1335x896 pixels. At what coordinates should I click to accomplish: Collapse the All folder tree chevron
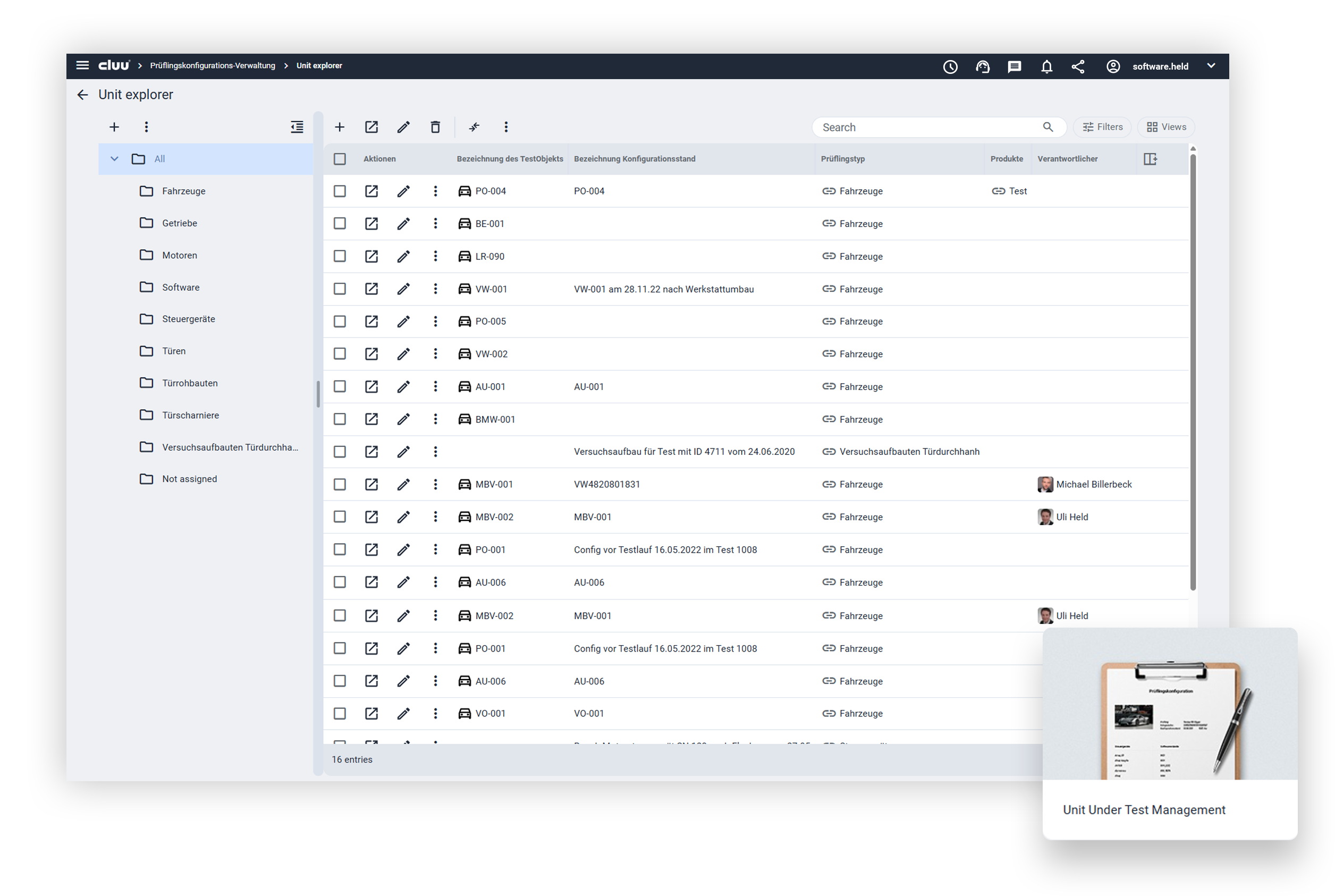(114, 159)
